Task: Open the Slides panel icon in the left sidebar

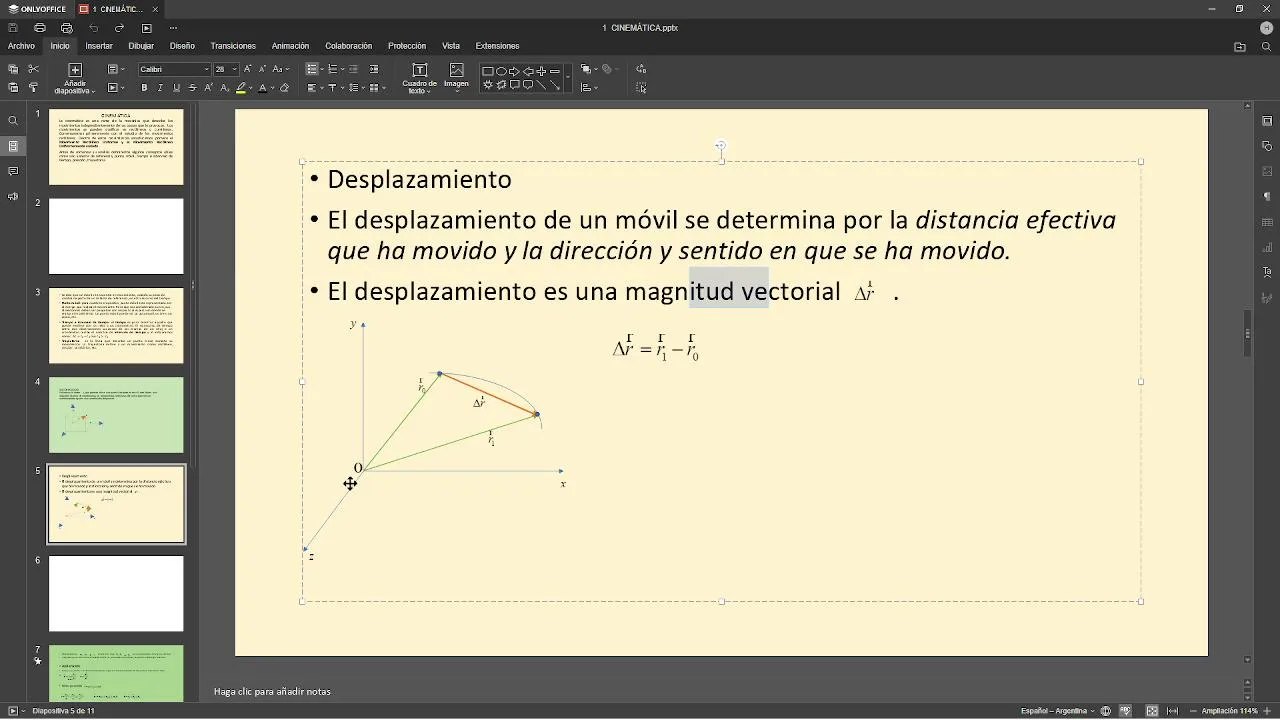Action: 13,146
